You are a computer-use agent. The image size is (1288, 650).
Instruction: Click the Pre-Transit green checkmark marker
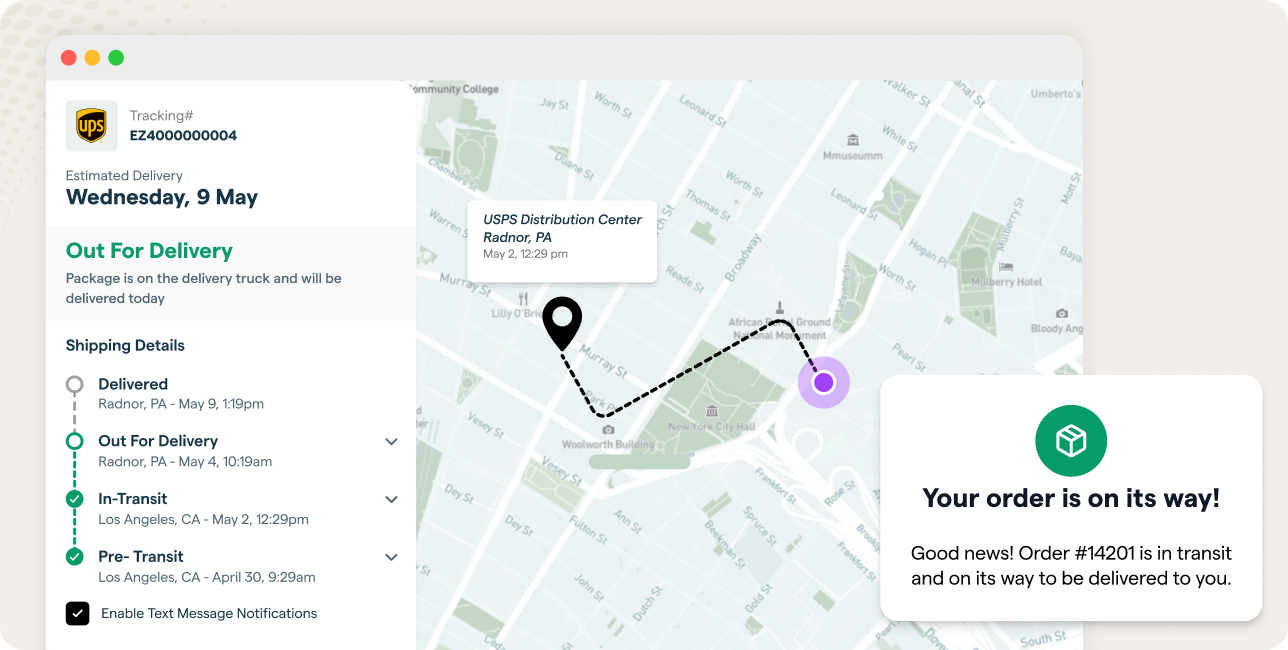pos(74,557)
